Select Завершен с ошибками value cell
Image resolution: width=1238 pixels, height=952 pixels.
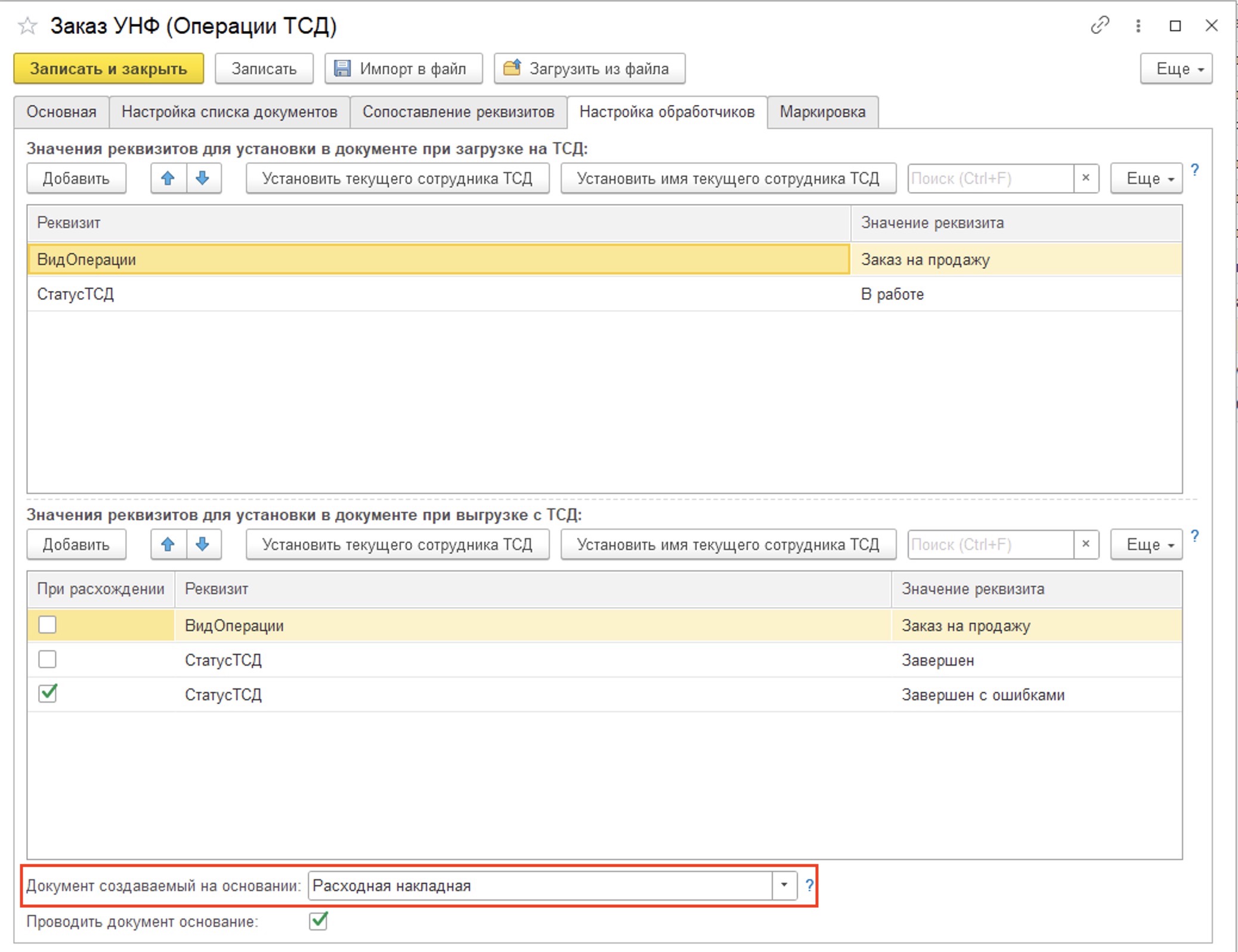tap(1036, 694)
